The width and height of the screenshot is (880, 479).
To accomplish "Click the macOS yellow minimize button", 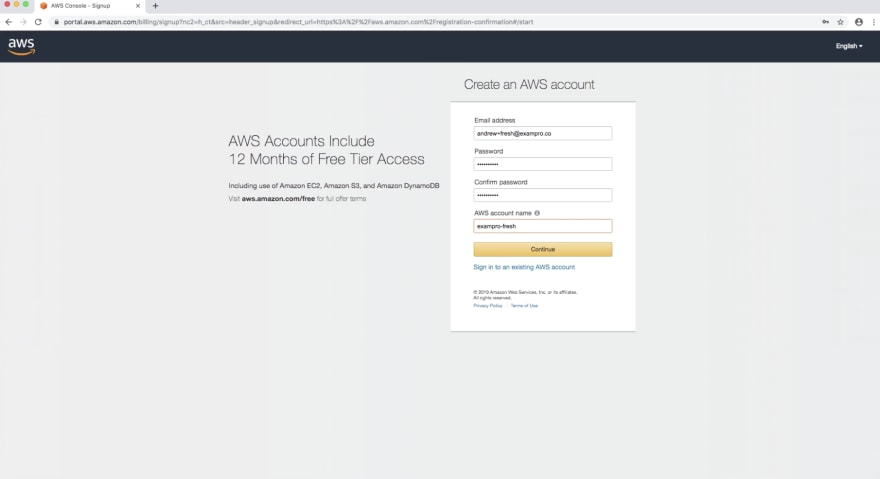I will [x=16, y=4].
